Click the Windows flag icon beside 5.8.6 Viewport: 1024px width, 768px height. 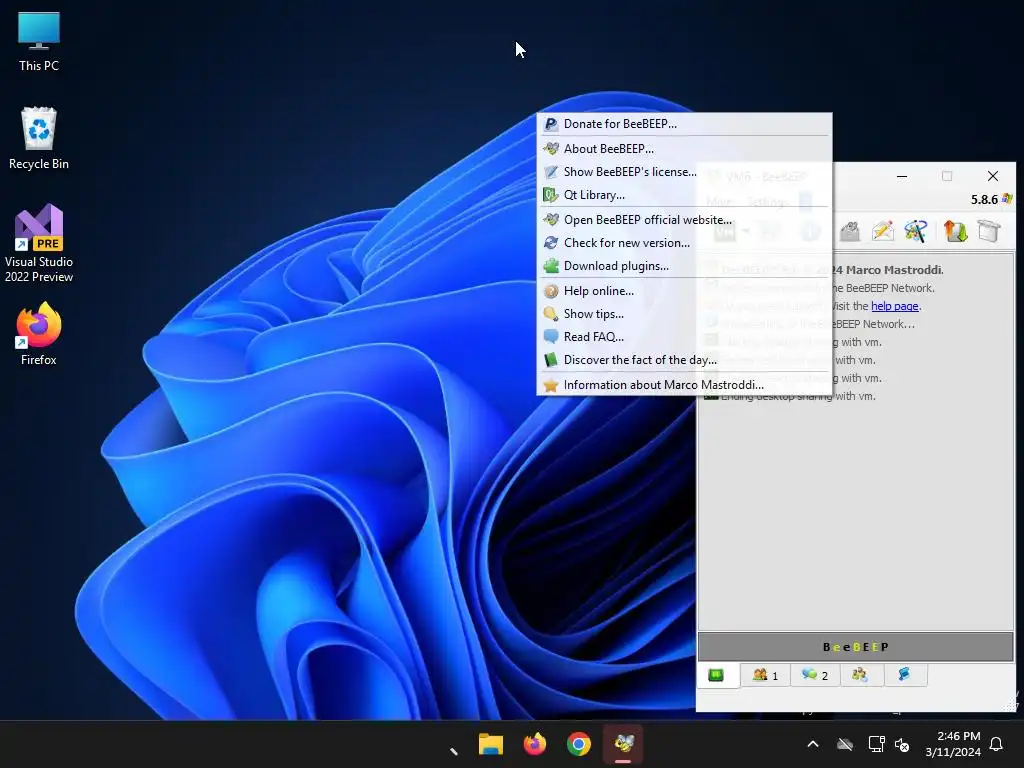click(x=1007, y=199)
